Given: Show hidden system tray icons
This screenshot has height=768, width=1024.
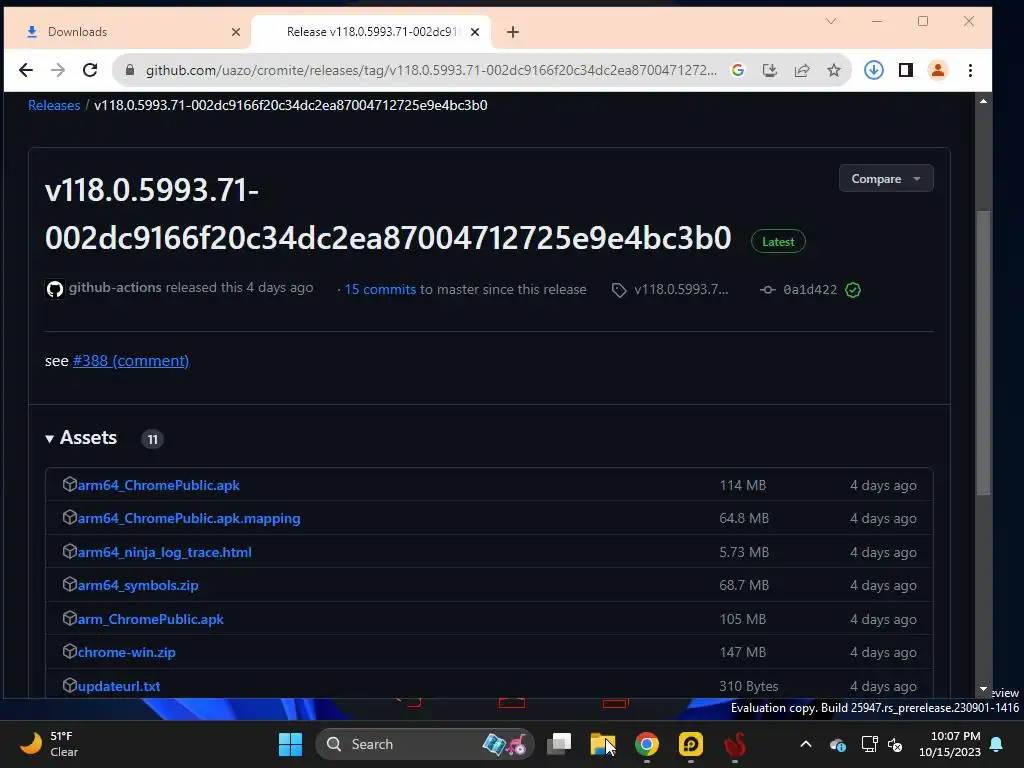Looking at the screenshot, I should coord(806,744).
